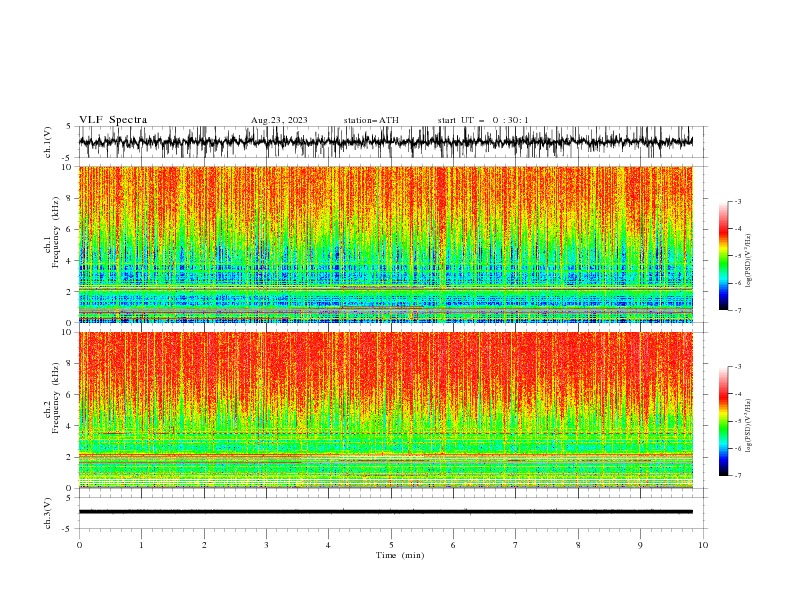Screen dimensions: 792x612
Task: Click the ch.2 colorbar 'log(PSD)(V²/Hz)' label
Action: (749, 425)
